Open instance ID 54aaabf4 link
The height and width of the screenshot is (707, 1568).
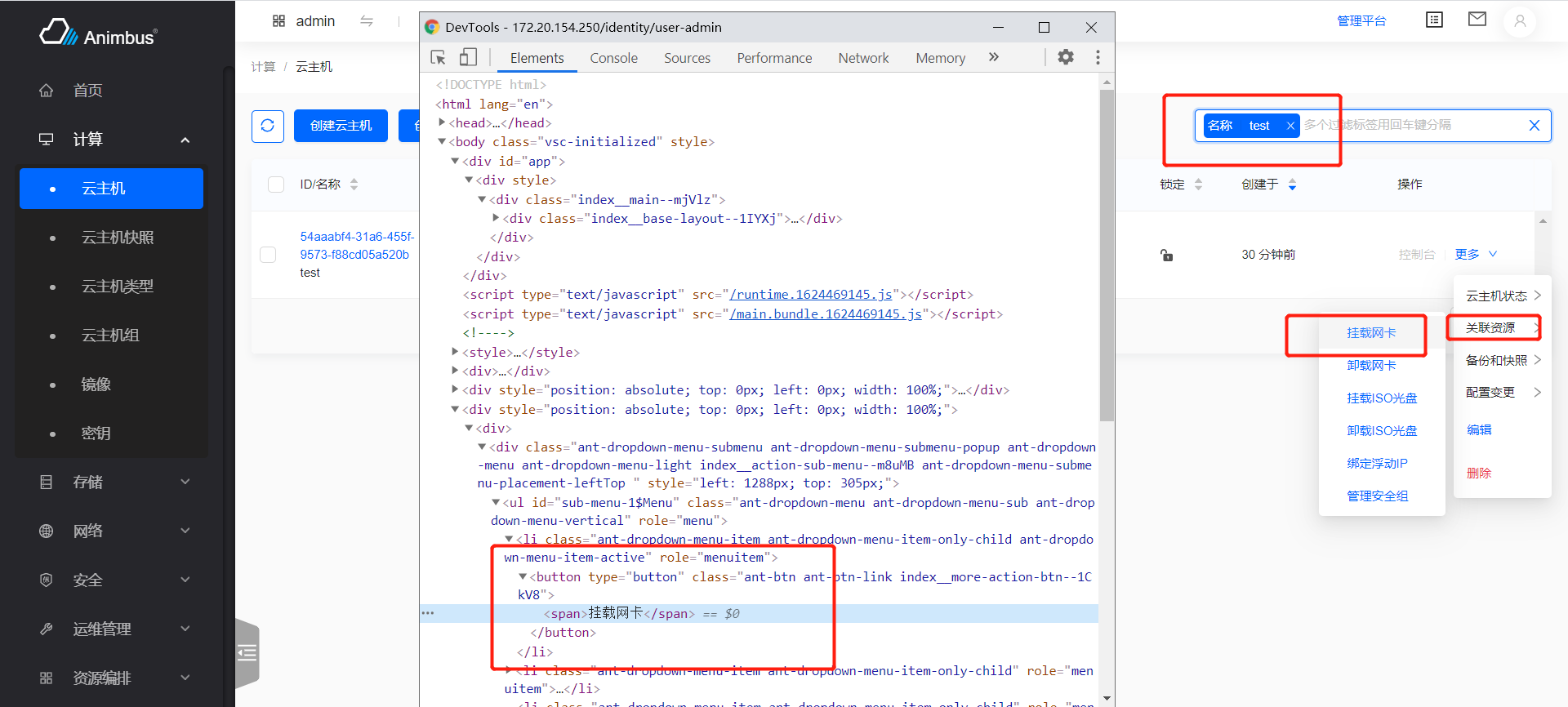(x=357, y=246)
